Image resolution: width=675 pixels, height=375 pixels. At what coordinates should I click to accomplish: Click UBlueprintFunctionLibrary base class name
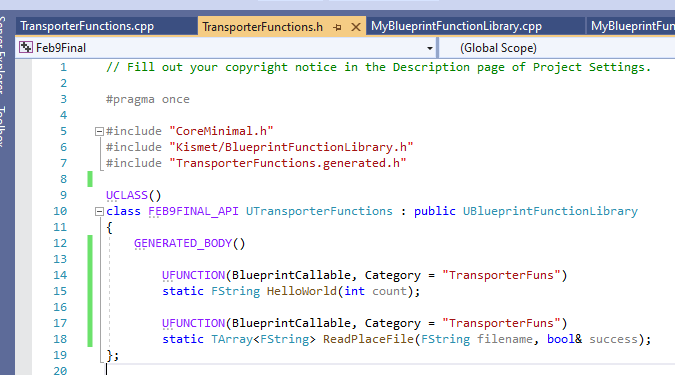click(x=550, y=211)
